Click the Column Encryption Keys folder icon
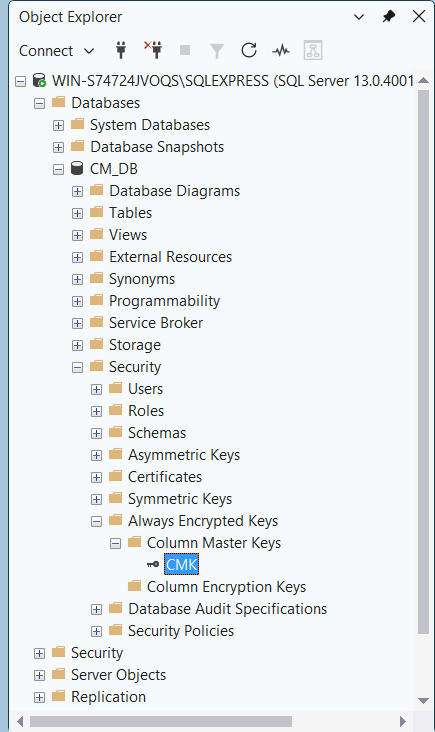435x732 pixels. (x=134, y=585)
